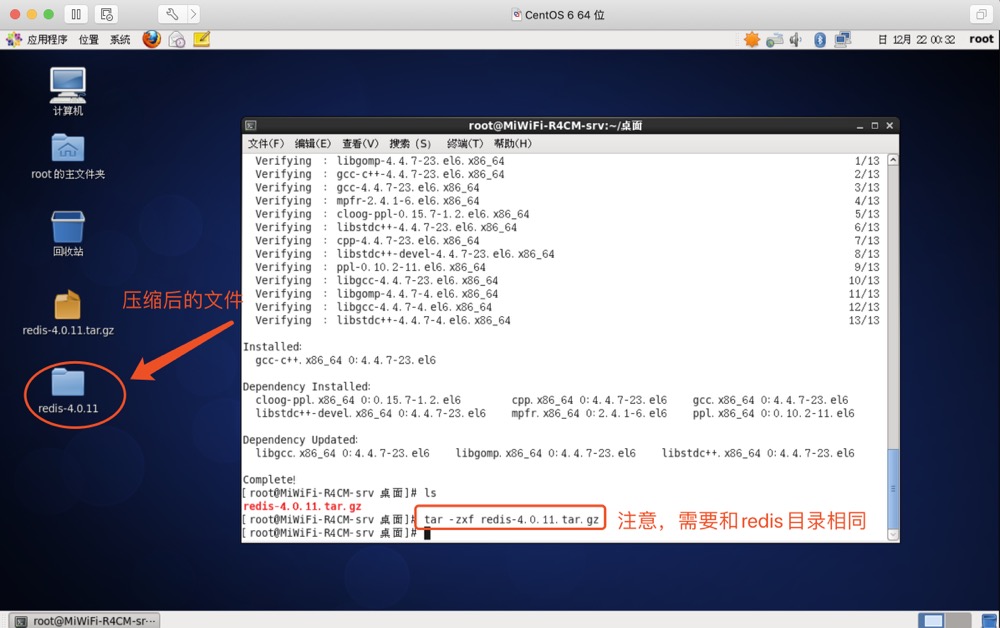The height and width of the screenshot is (628, 1000).
Task: Open the Bluetooth status icon
Action: (x=820, y=39)
